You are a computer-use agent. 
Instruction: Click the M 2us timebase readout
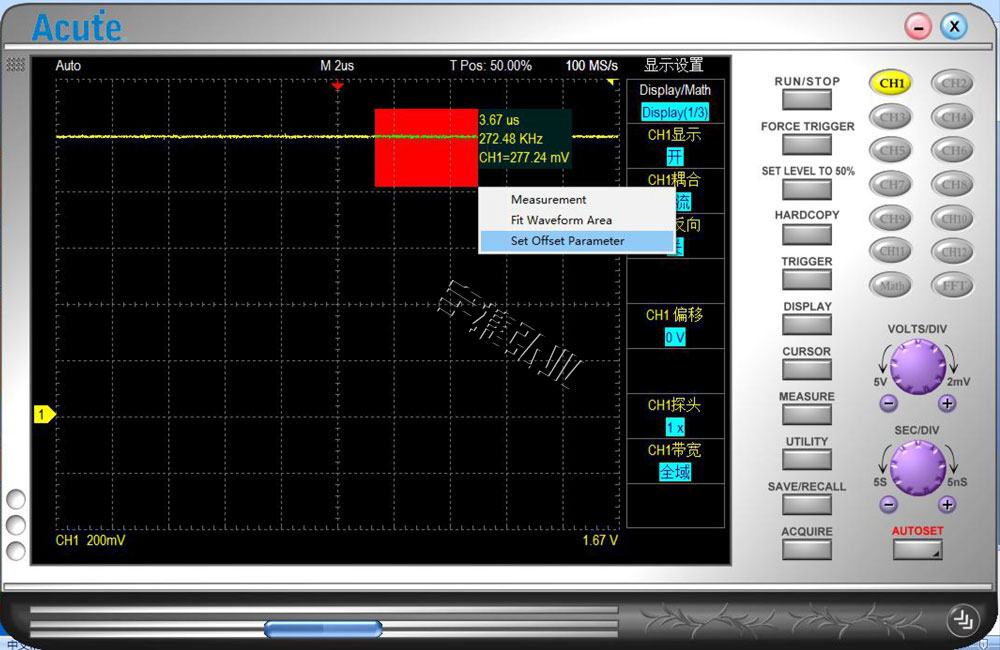click(337, 66)
